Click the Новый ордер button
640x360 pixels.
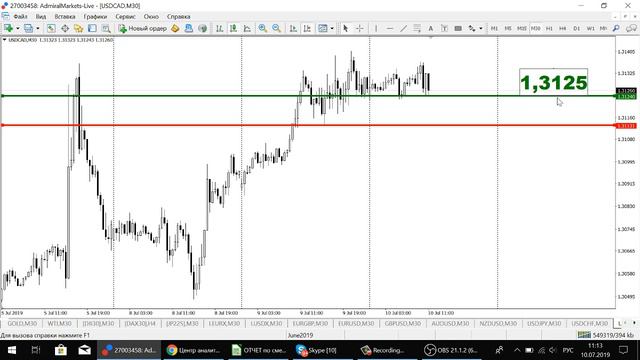click(143, 28)
